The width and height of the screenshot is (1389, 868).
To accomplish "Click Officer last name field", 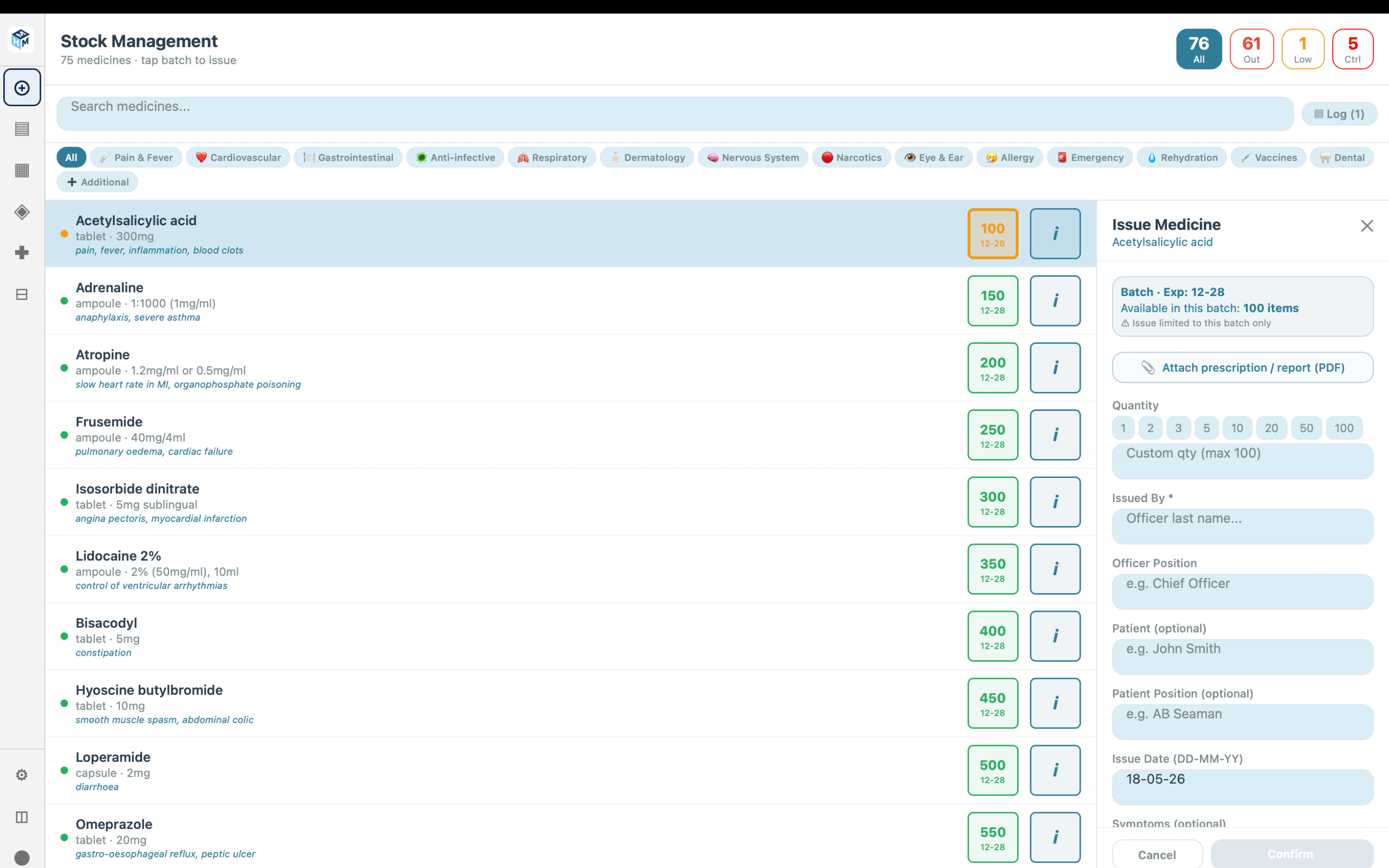I will point(1242,527).
